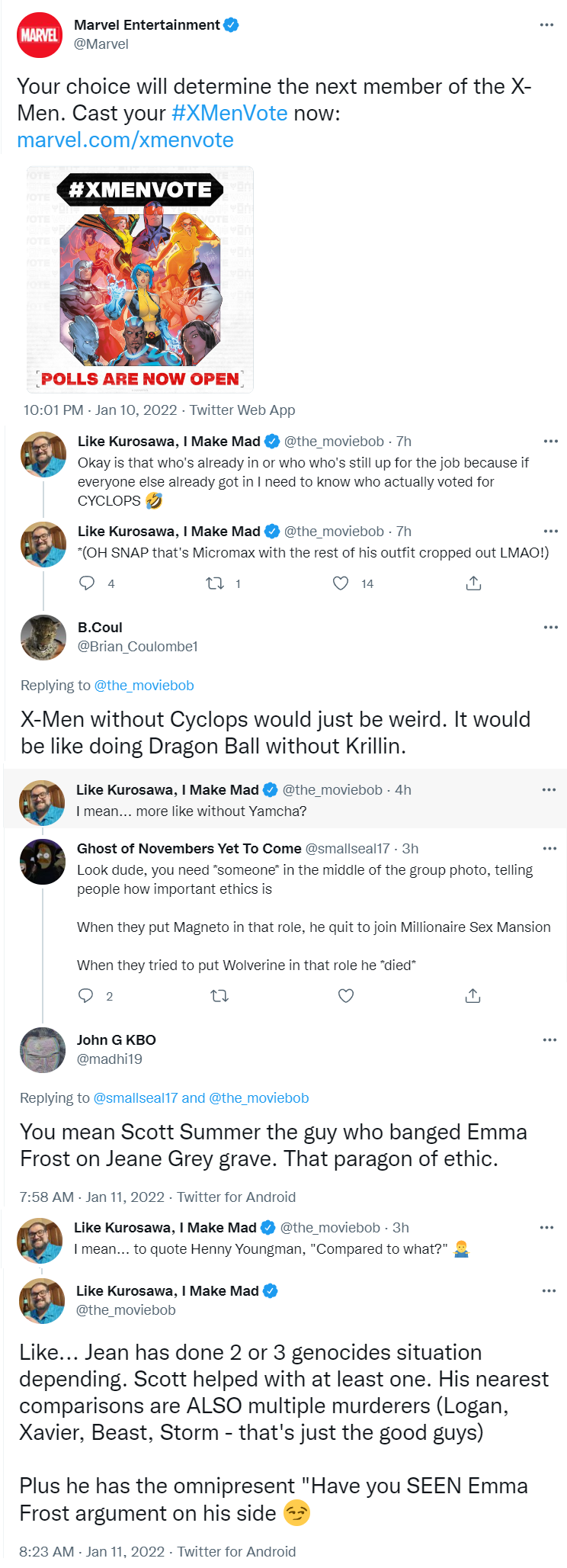This screenshot has height=1568, width=567.
Task: Open more options on Marvel Entertainment tweet
Action: (x=546, y=25)
